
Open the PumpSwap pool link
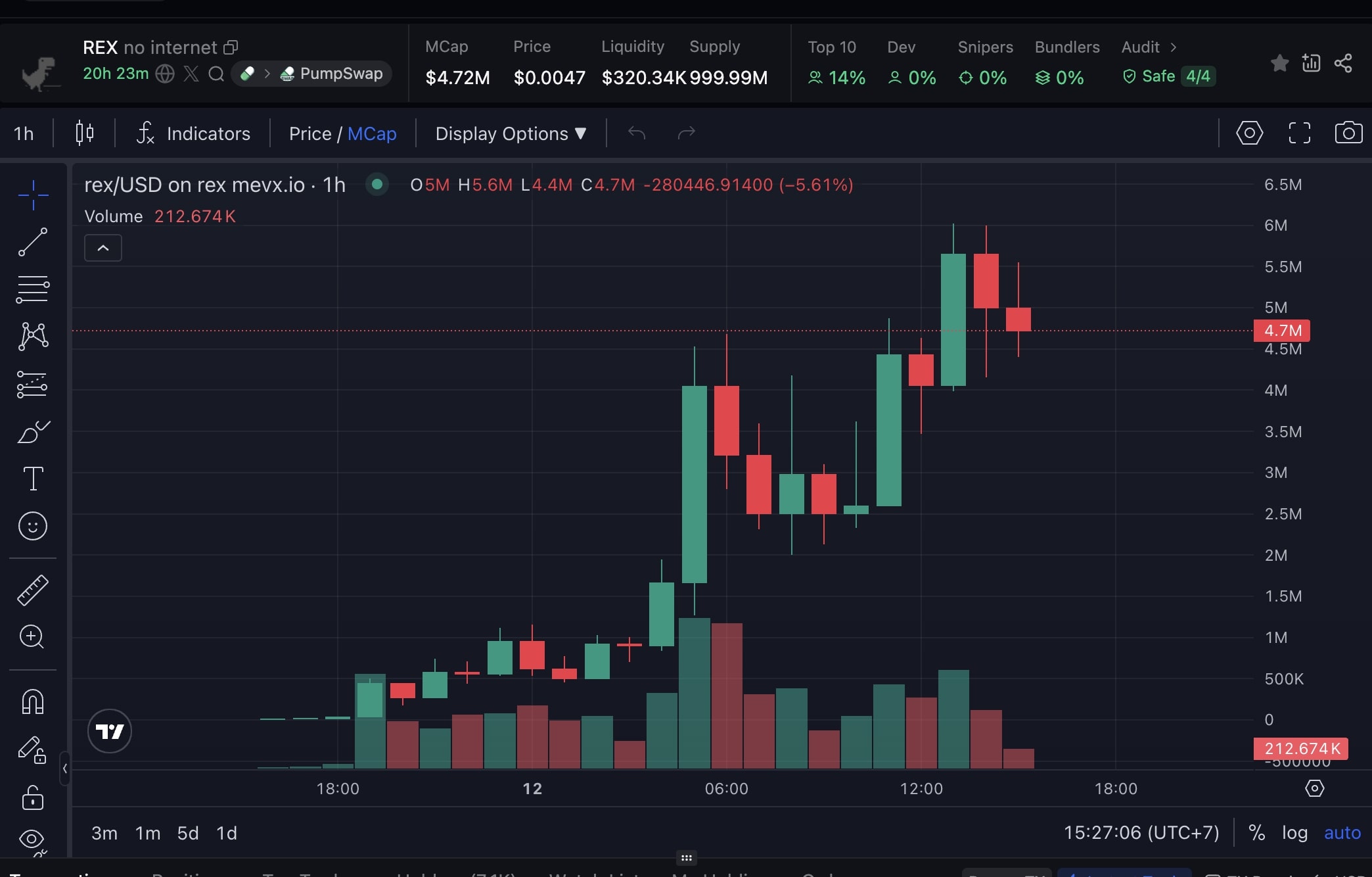(332, 74)
